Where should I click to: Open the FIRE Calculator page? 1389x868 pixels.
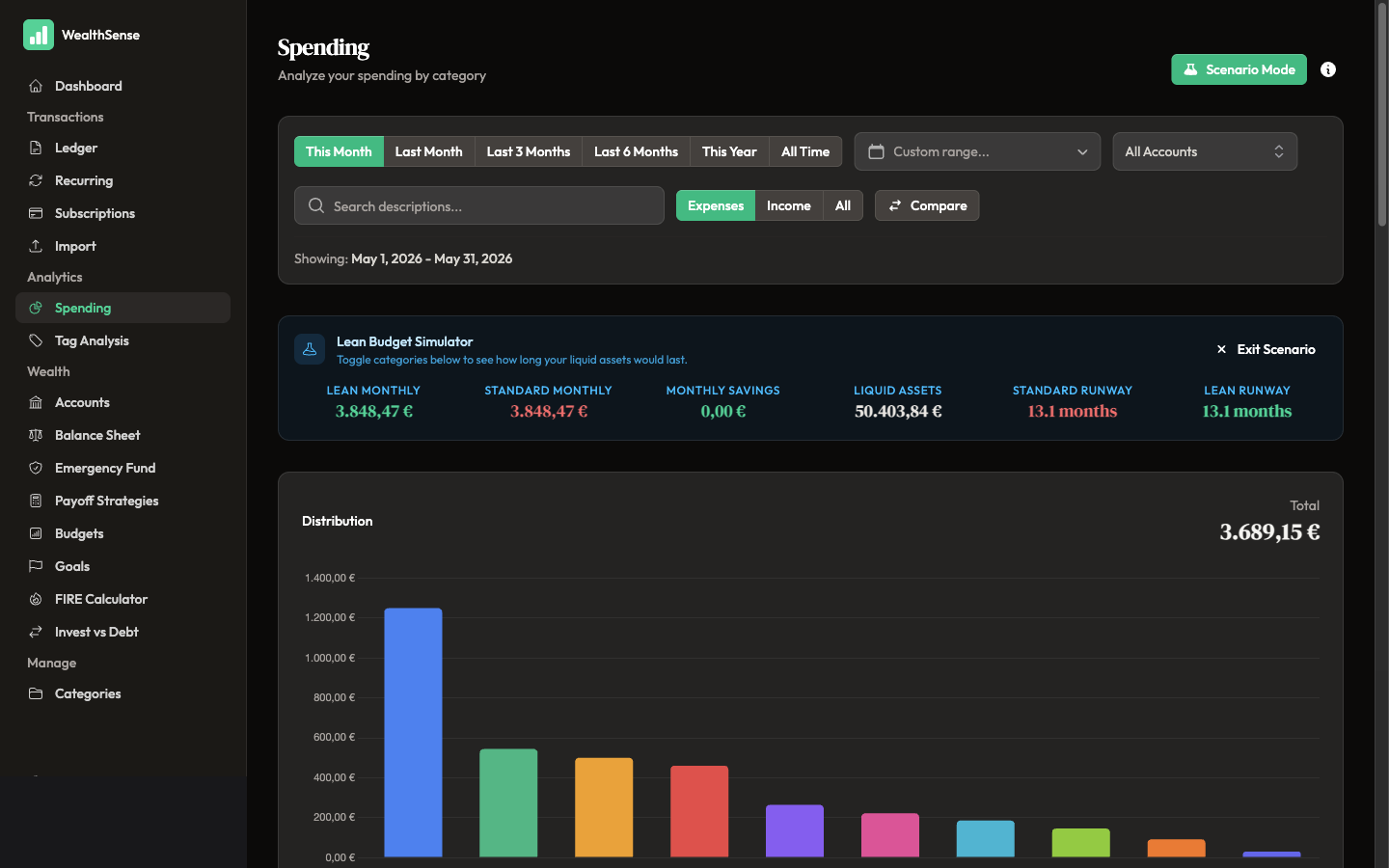pos(123,599)
